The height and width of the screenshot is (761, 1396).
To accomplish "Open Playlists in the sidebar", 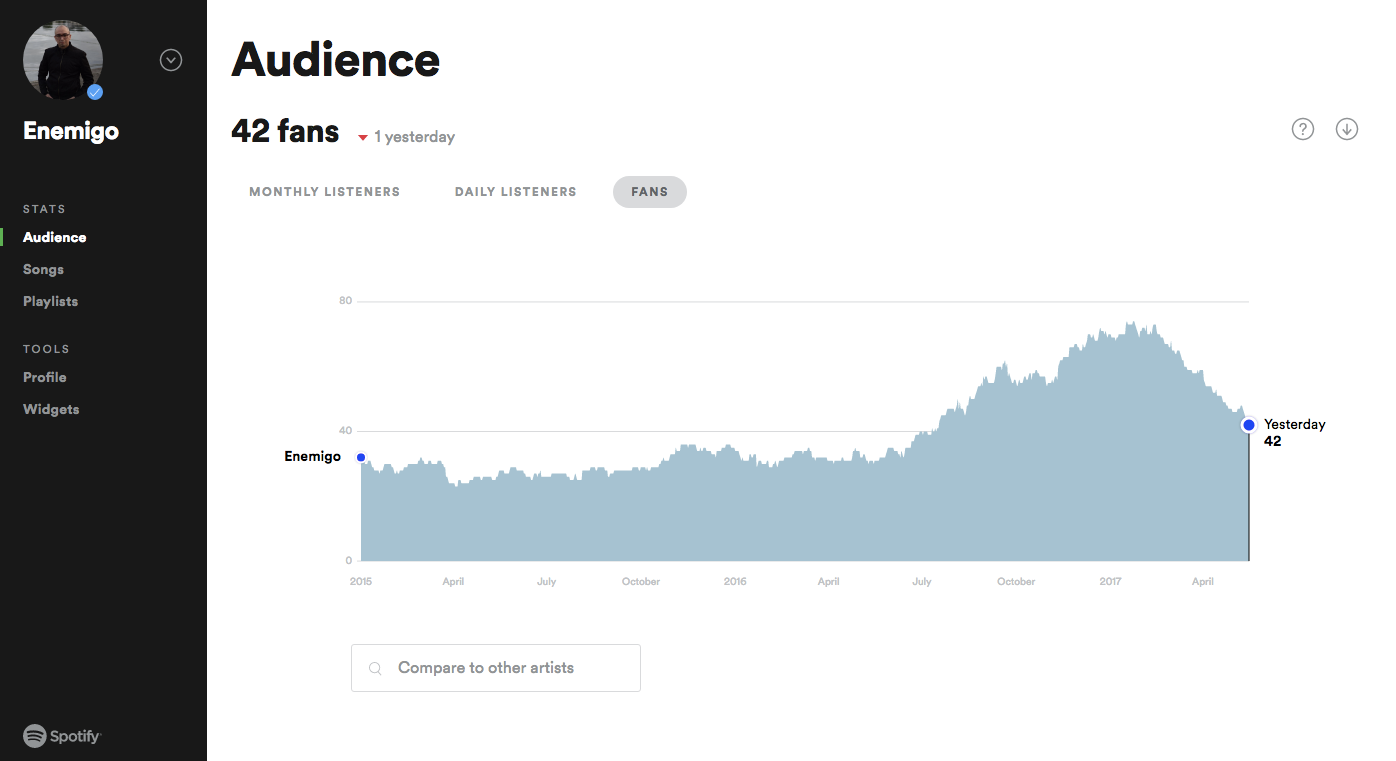I will click(50, 301).
